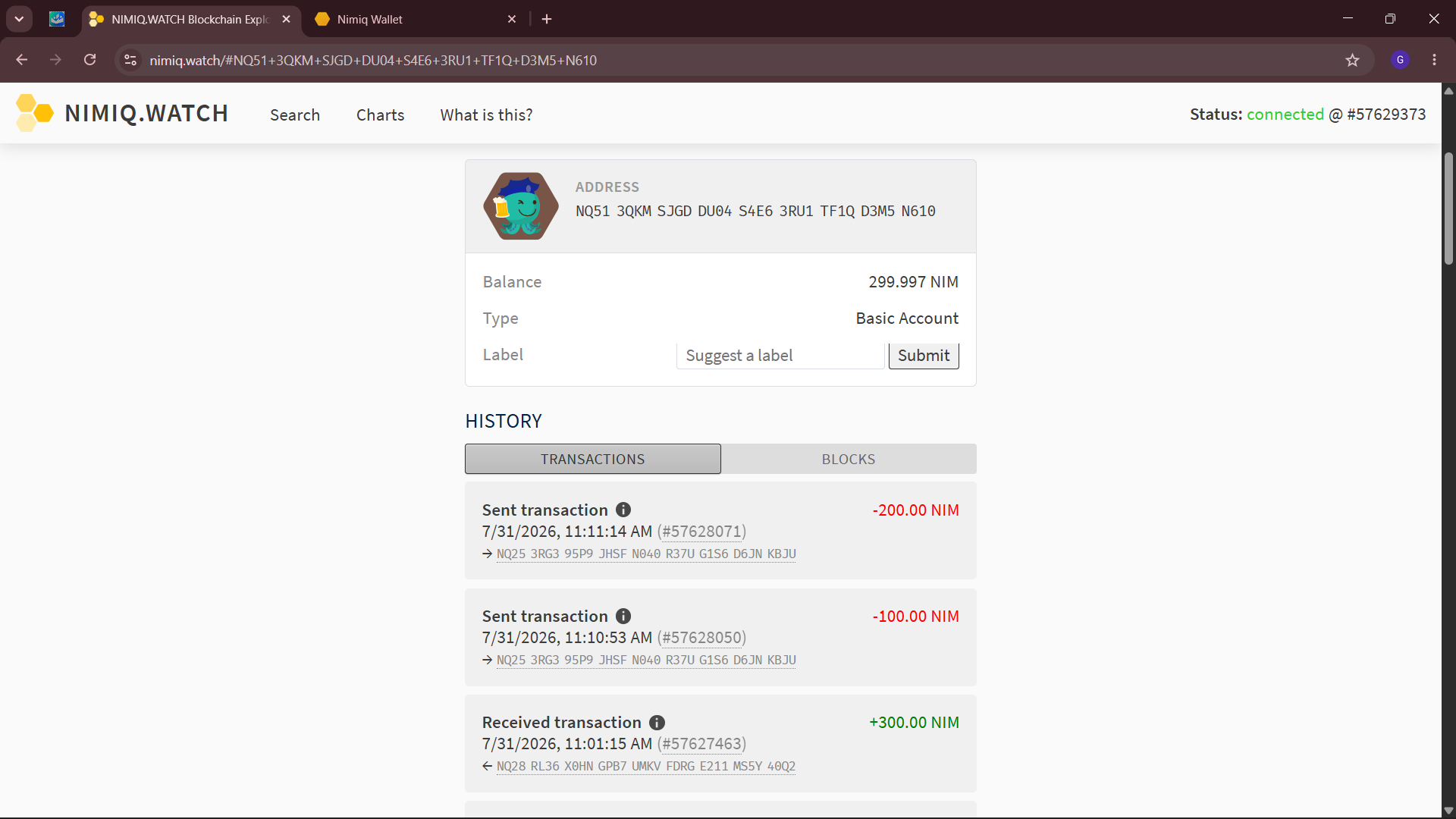Image resolution: width=1456 pixels, height=819 pixels.
Task: Open the What is this? page
Action: pyautogui.click(x=486, y=115)
